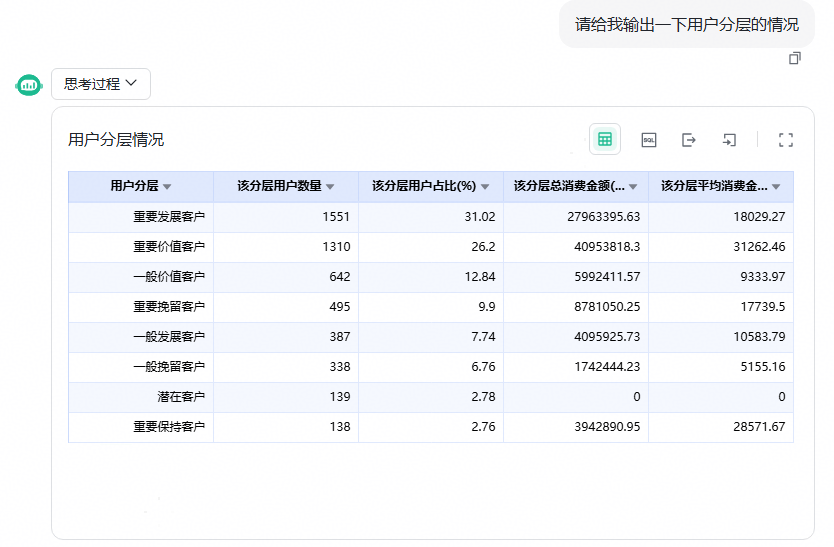This screenshot has height=547, width=834.
Task: Click total spend value 3942890.95
Action: click(607, 427)
